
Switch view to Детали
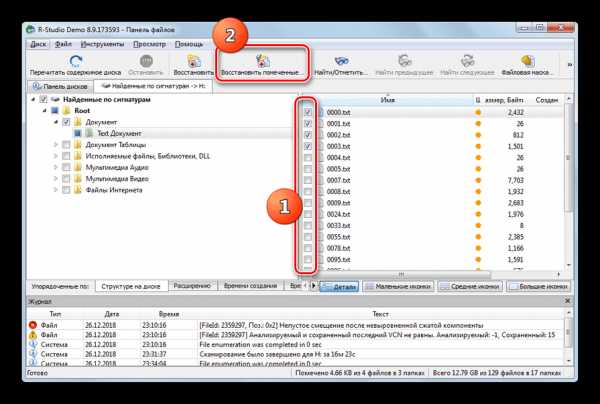[339, 286]
